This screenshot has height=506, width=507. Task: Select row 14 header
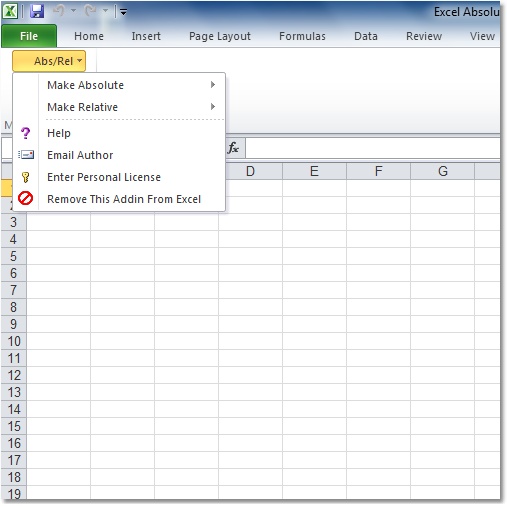point(13,409)
